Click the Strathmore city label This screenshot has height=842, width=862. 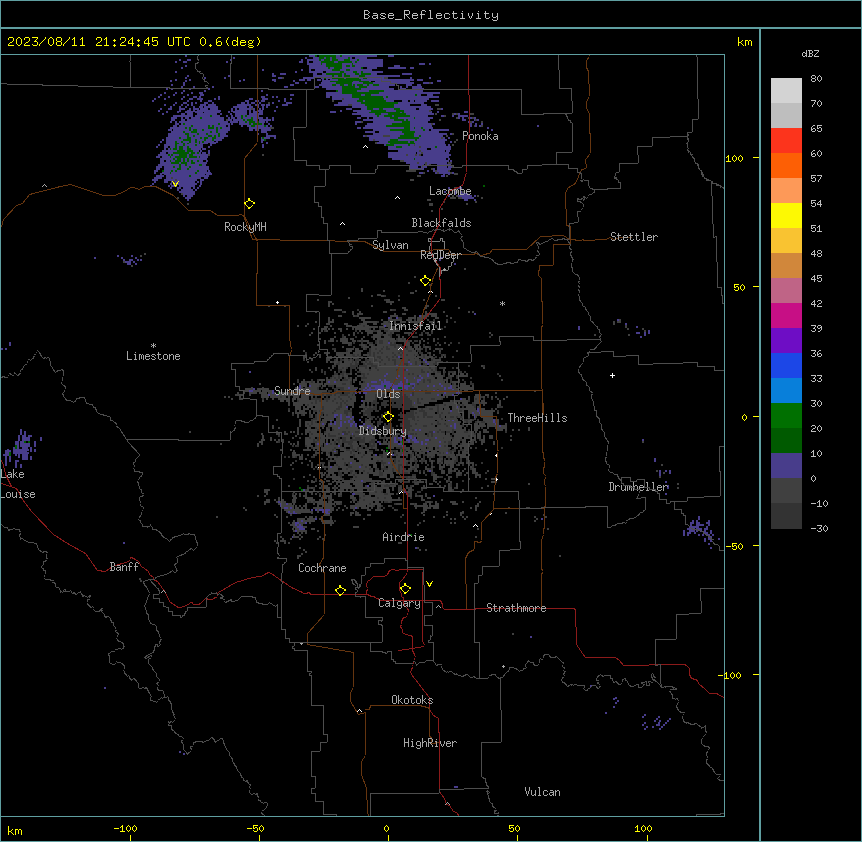click(x=516, y=608)
